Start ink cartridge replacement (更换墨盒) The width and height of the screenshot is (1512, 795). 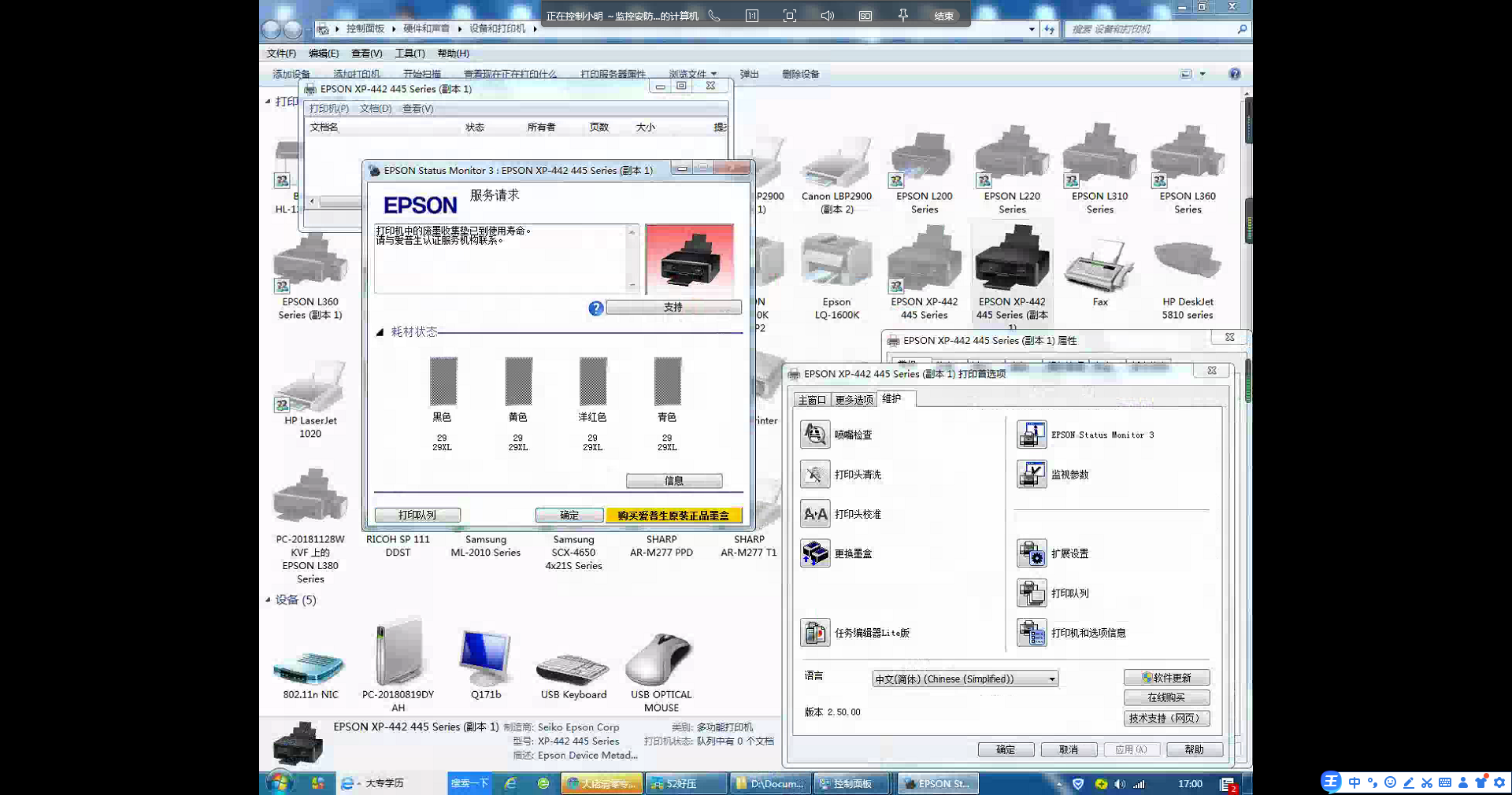tap(816, 553)
